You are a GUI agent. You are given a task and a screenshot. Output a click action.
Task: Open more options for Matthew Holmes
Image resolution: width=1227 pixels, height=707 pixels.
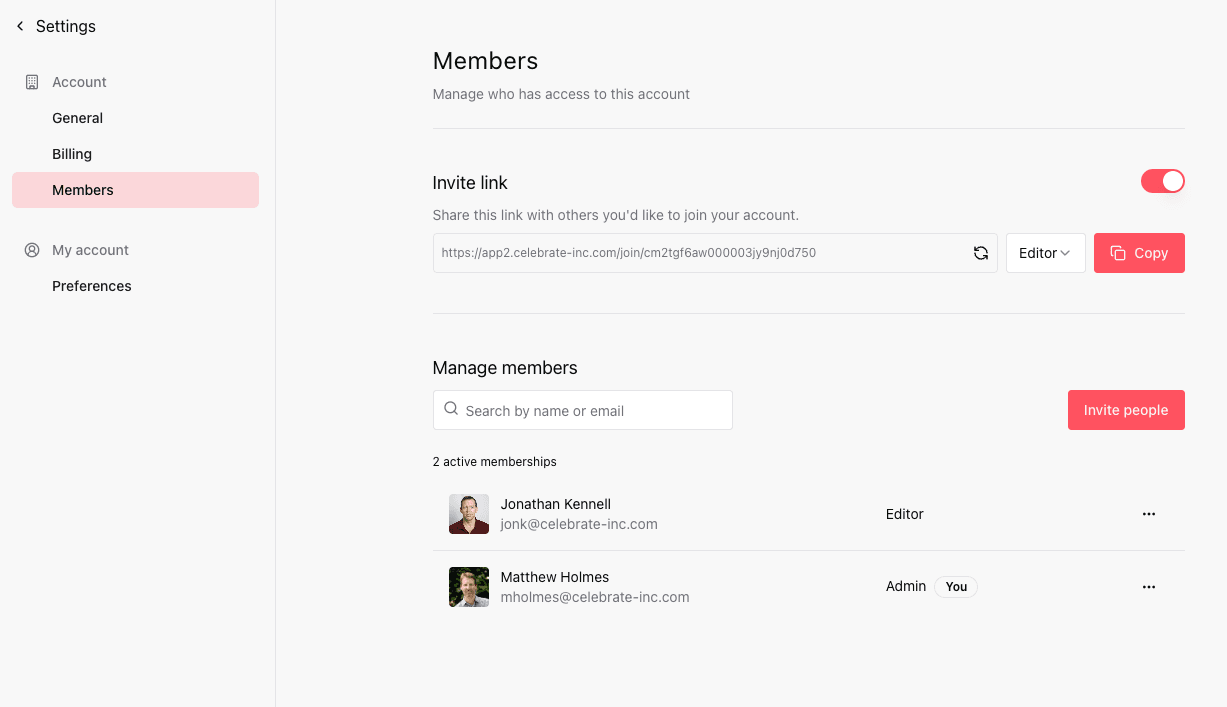pos(1148,587)
